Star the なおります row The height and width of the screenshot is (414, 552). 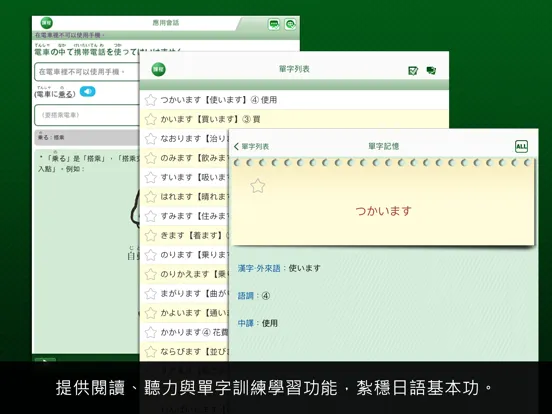150,139
